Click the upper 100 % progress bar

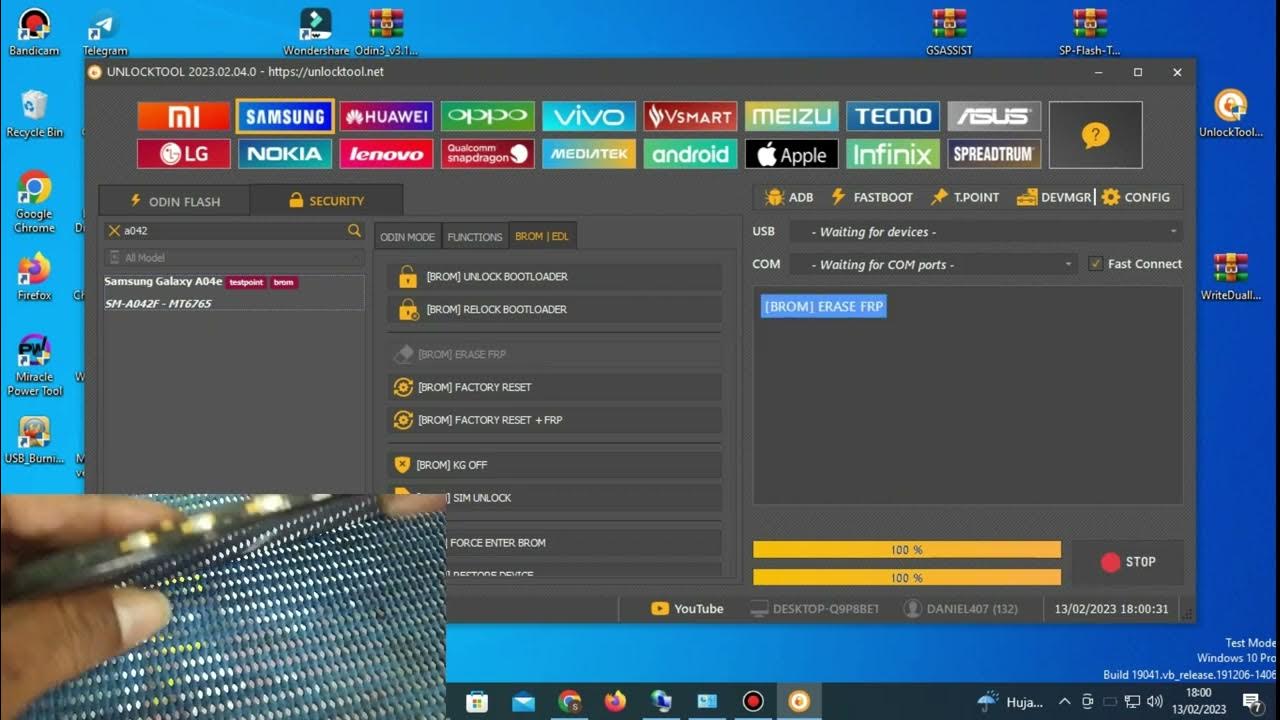907,550
